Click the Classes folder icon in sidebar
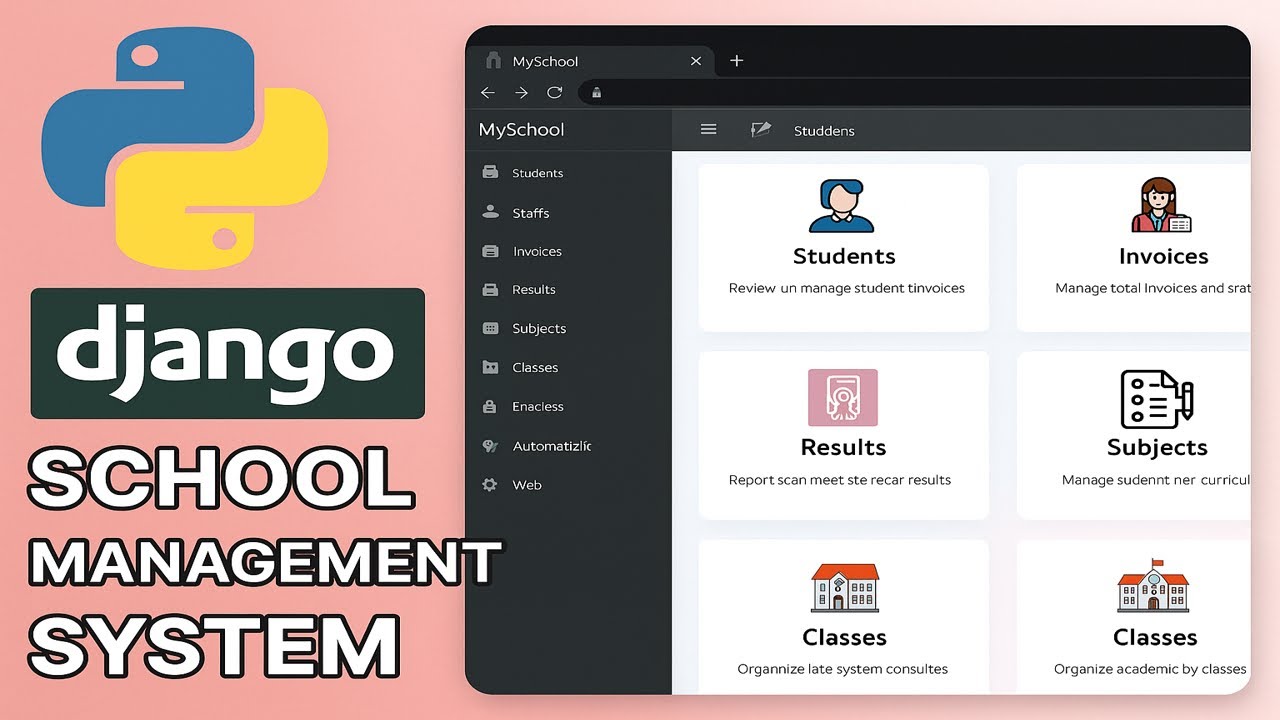Screen dimensions: 1280x720 (490, 367)
